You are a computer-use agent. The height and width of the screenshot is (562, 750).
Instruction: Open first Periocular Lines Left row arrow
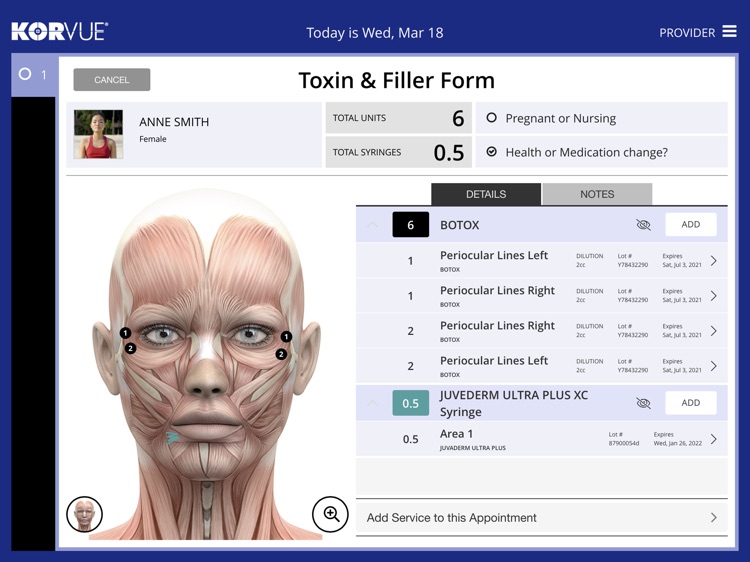[x=714, y=261]
